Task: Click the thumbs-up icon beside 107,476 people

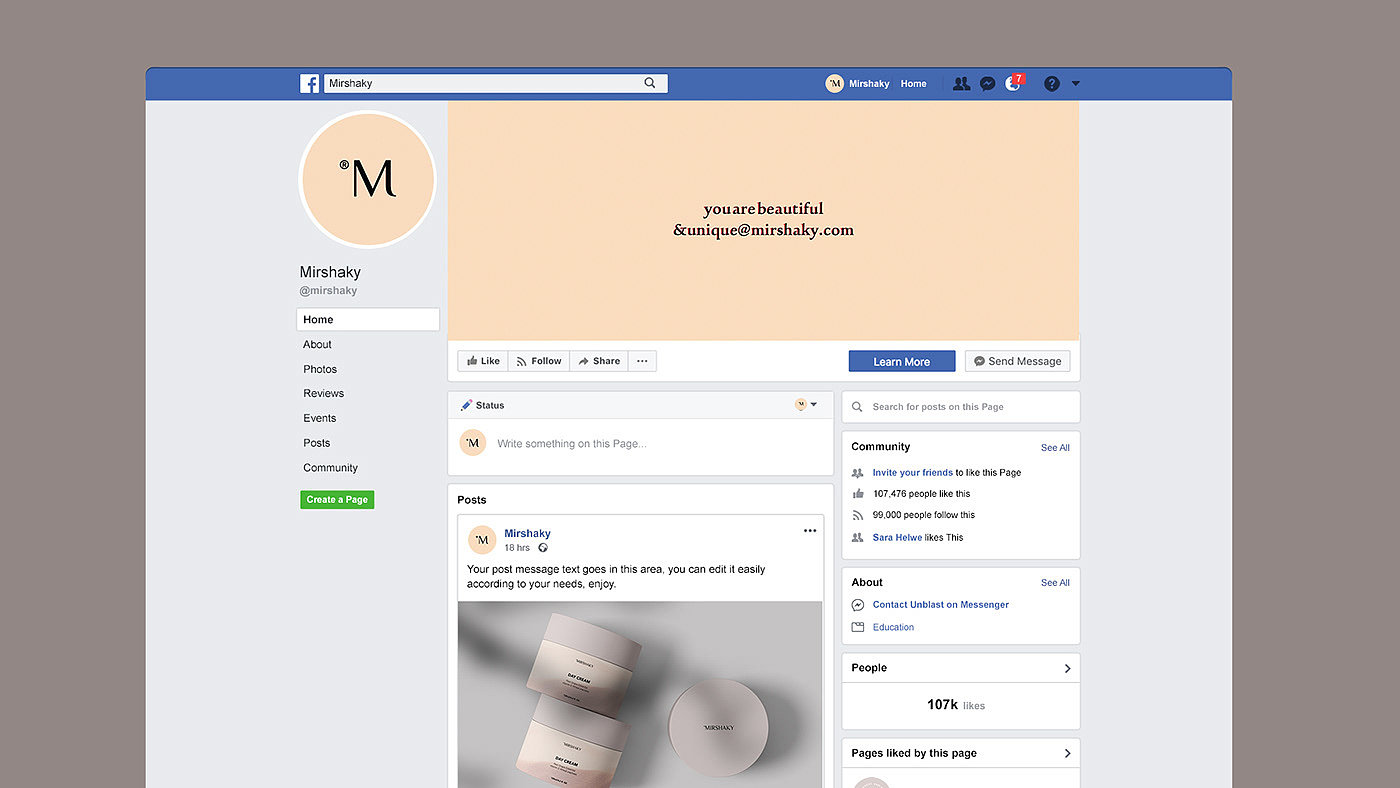Action: point(857,494)
